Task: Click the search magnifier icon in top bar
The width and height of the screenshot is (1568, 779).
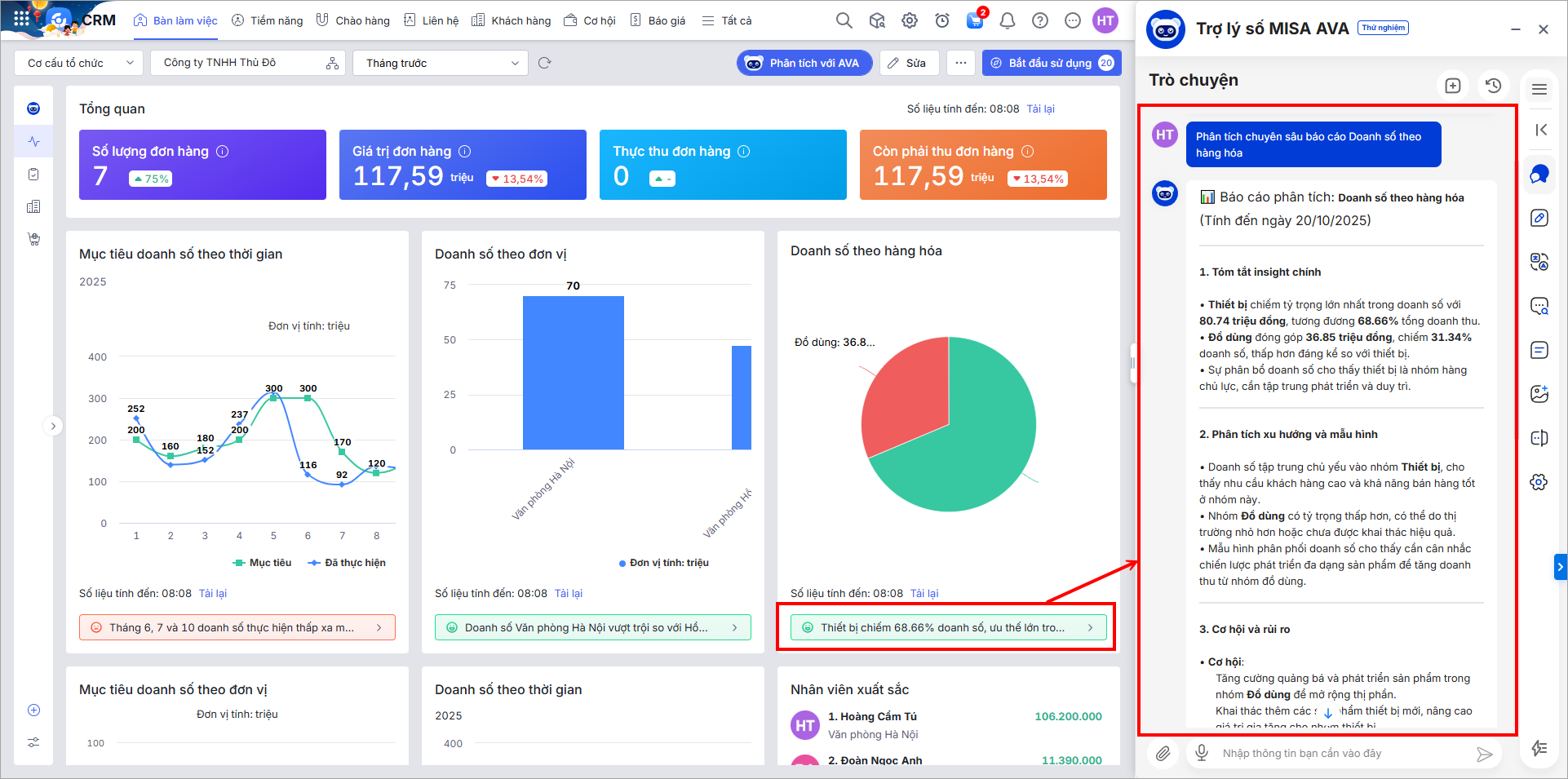Action: point(844,20)
